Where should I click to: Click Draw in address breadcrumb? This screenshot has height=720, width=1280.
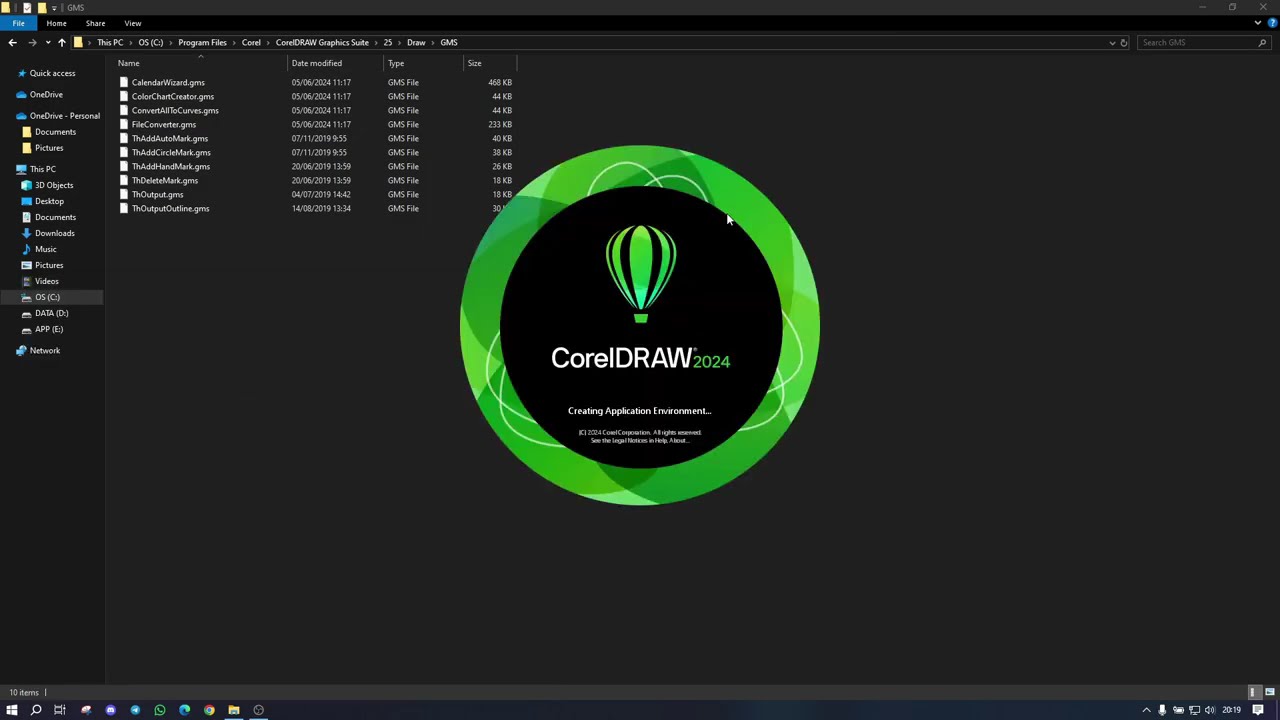(416, 42)
